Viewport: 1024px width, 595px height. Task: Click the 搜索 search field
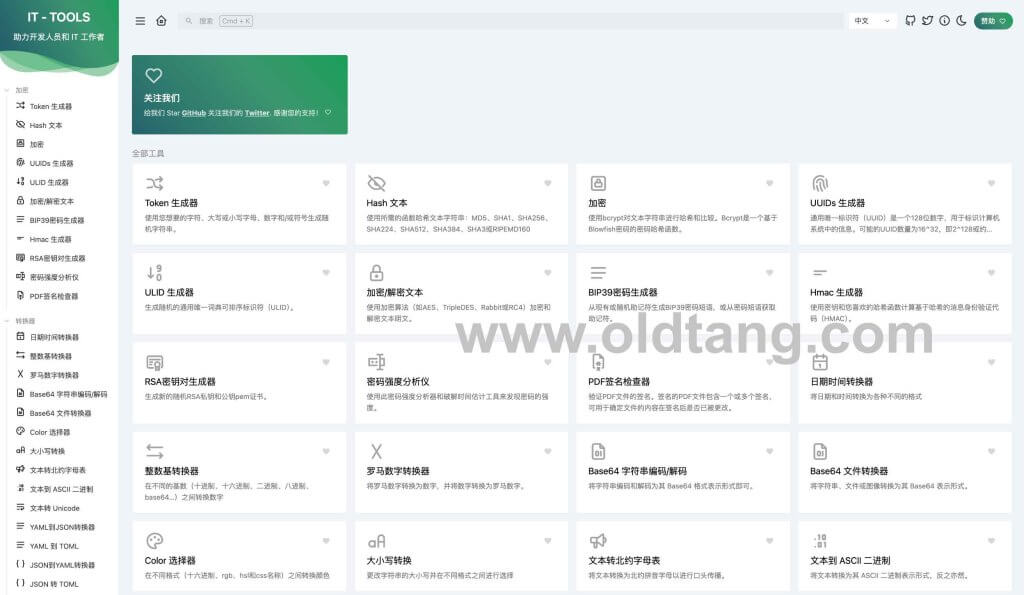coord(510,21)
